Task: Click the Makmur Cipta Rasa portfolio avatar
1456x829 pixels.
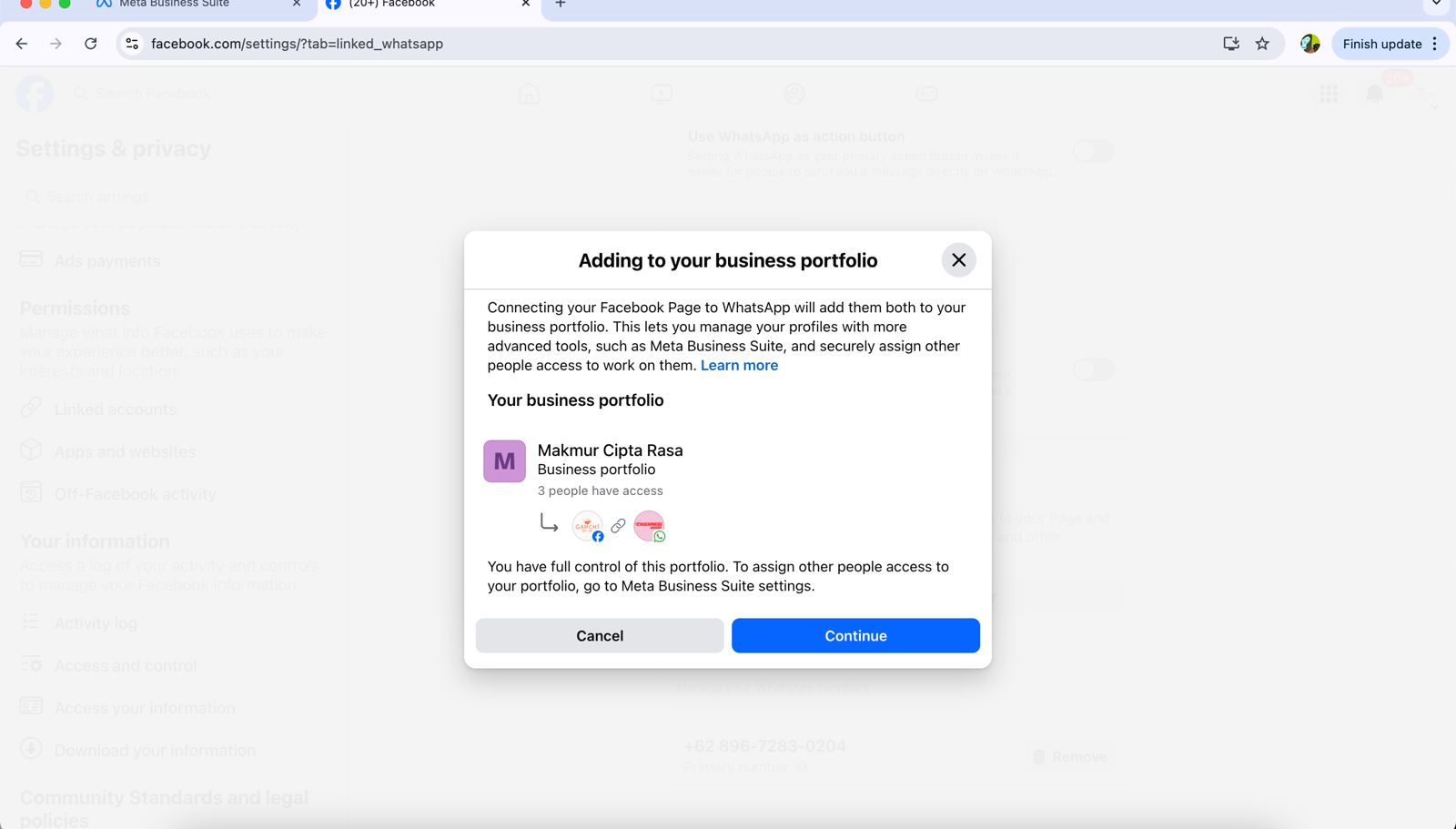Action: coord(504,461)
